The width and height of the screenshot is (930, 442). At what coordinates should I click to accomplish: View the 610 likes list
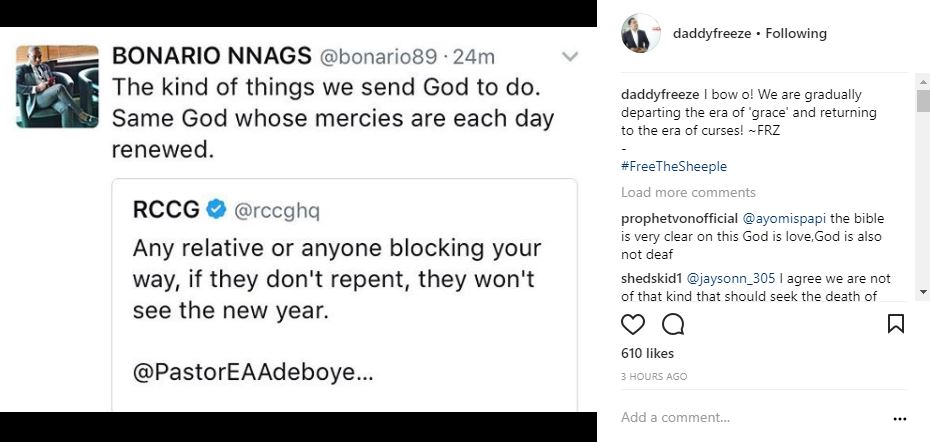[x=647, y=353]
